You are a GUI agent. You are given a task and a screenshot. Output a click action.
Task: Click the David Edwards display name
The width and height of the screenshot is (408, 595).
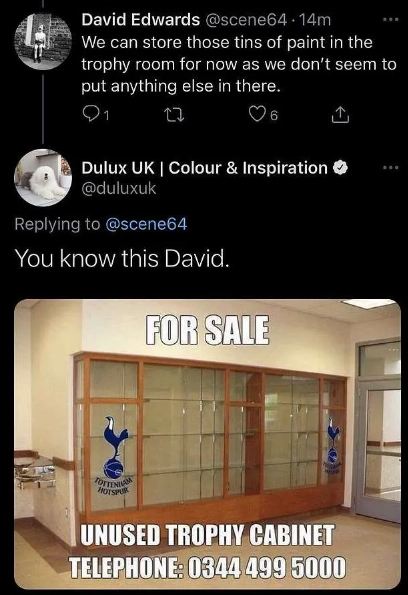(x=141, y=19)
